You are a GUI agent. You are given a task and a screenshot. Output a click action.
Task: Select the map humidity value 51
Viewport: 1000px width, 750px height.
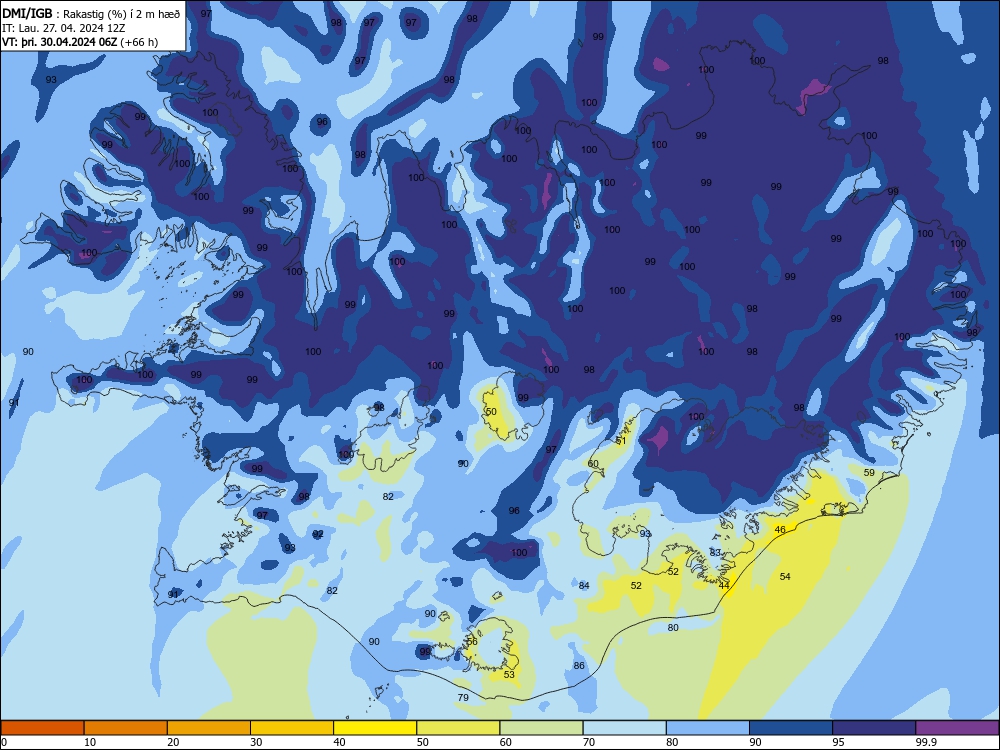point(621,441)
